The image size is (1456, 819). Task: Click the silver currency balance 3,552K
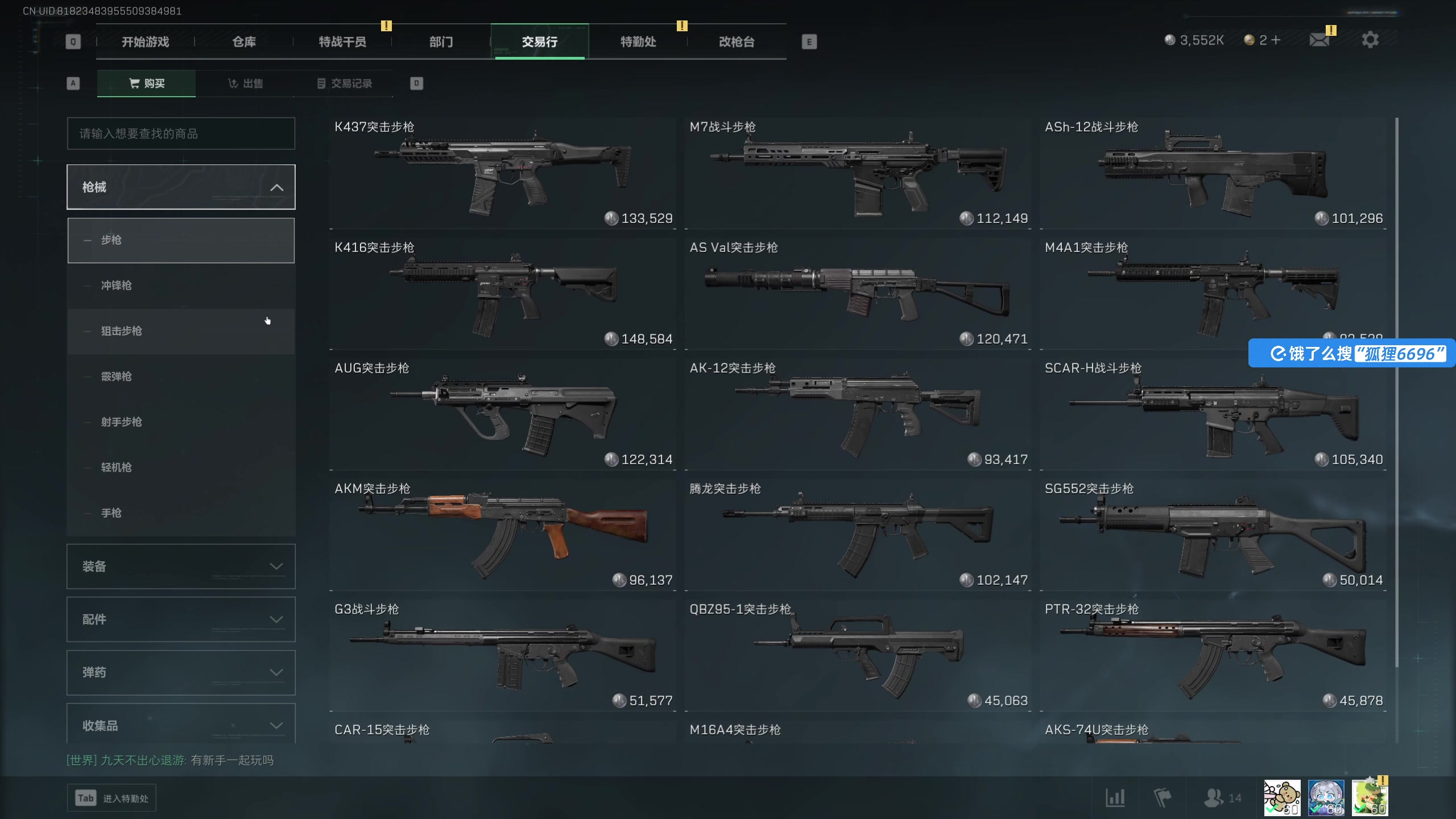coord(1194,40)
